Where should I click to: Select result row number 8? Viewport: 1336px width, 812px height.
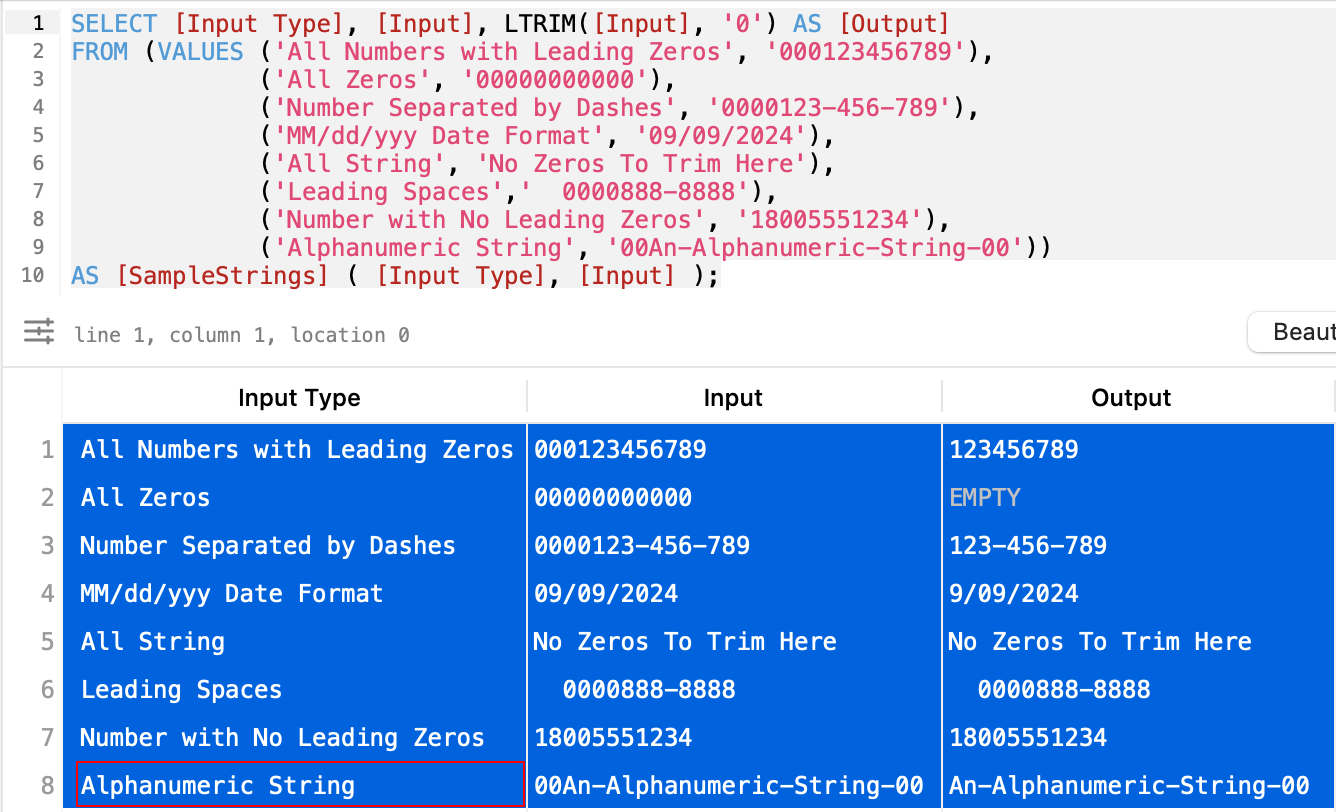tap(46, 786)
